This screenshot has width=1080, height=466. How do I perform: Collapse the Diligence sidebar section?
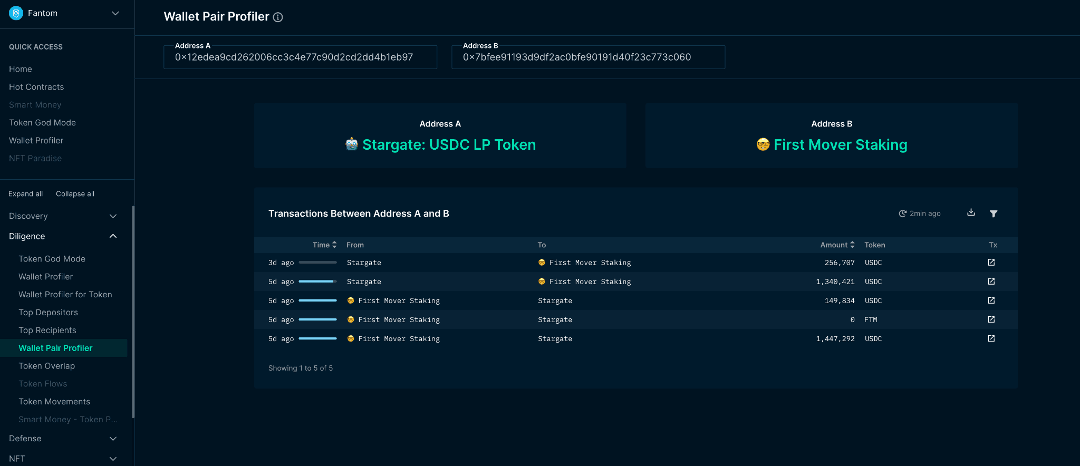click(112, 236)
